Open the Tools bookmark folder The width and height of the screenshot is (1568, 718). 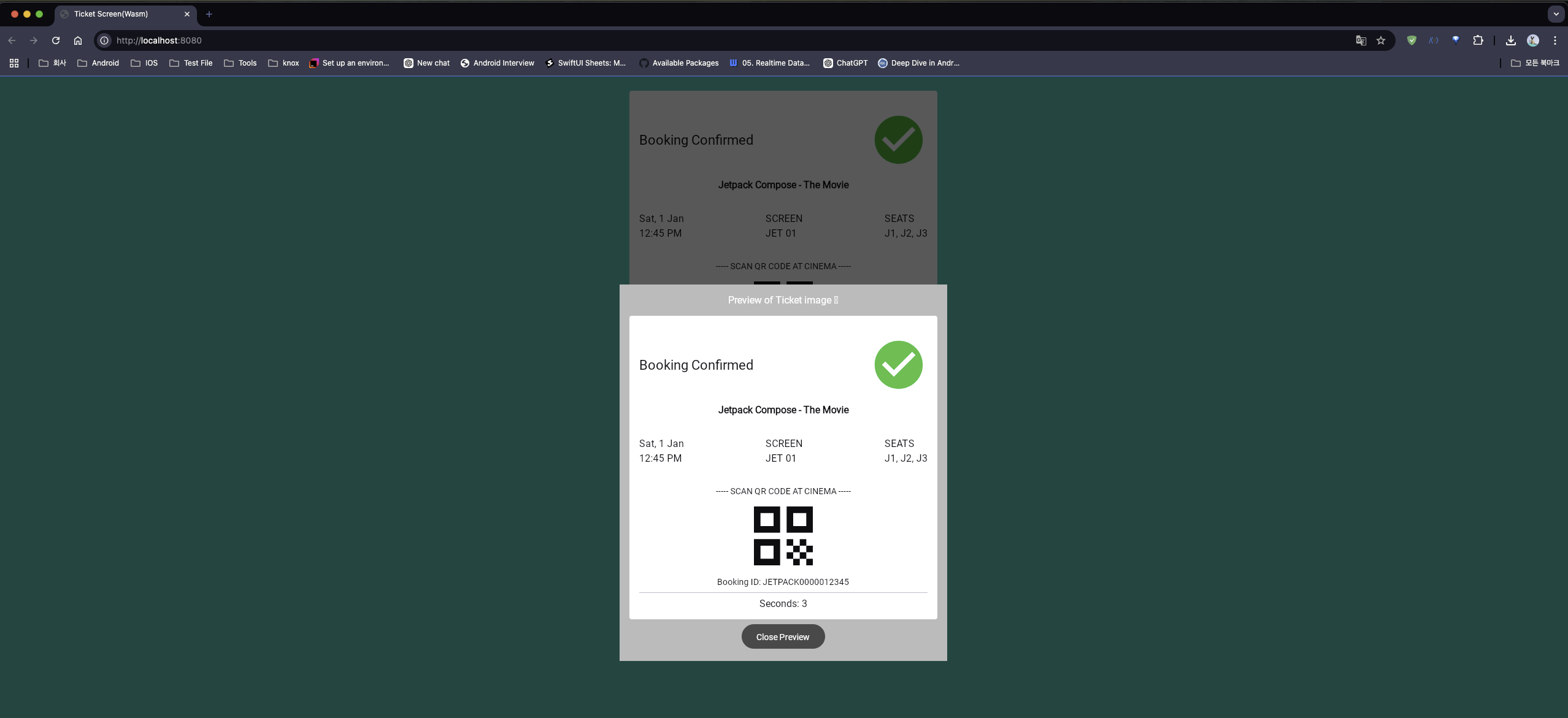[x=240, y=63]
